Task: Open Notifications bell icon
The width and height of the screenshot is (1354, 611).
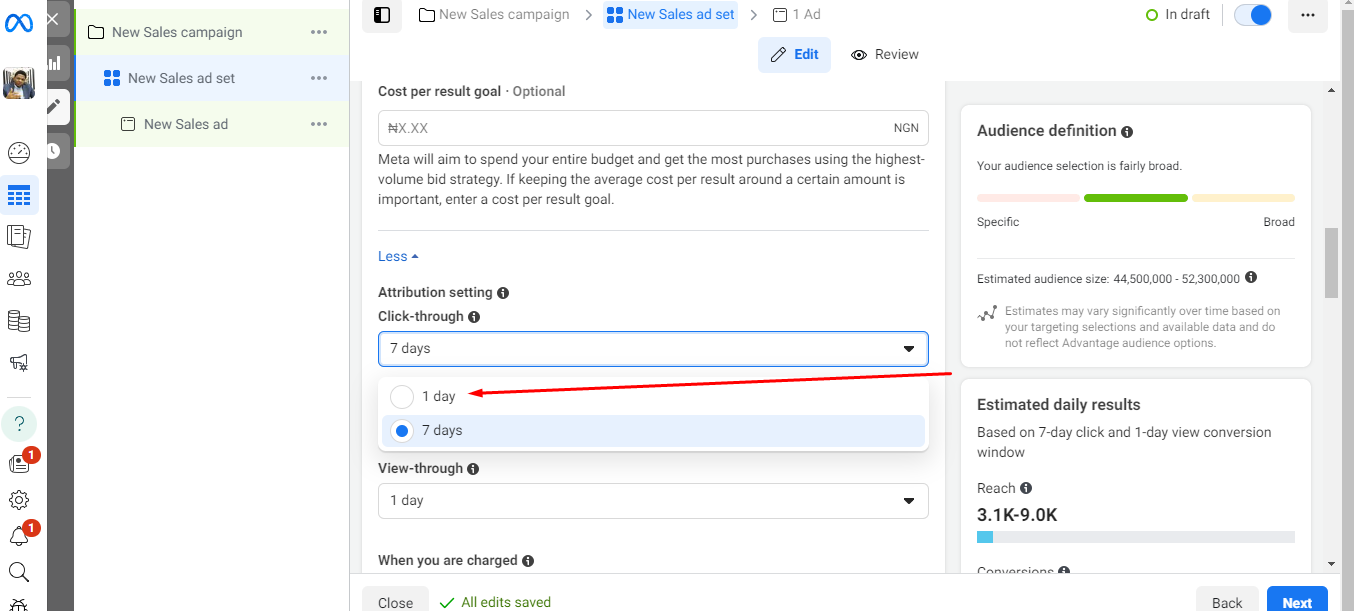Action: point(19,537)
